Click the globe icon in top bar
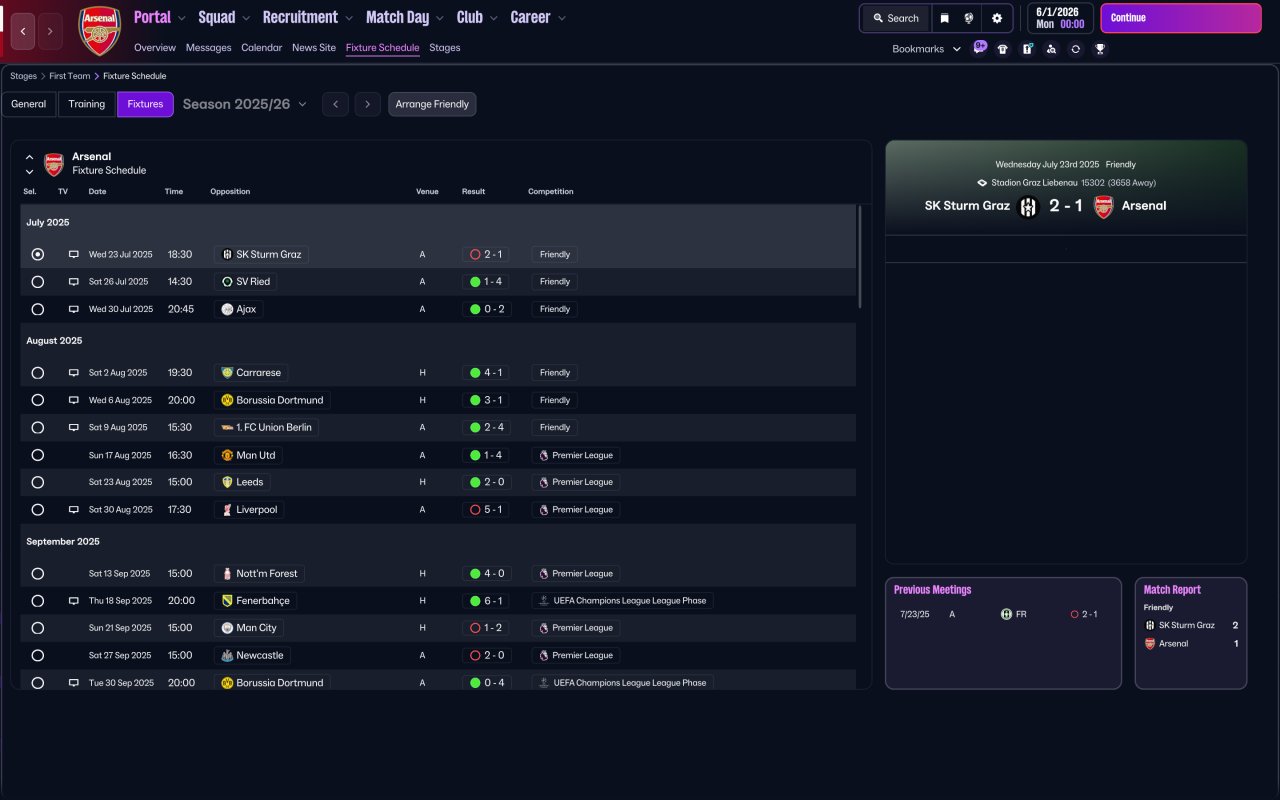Image resolution: width=1280 pixels, height=800 pixels. (969, 18)
